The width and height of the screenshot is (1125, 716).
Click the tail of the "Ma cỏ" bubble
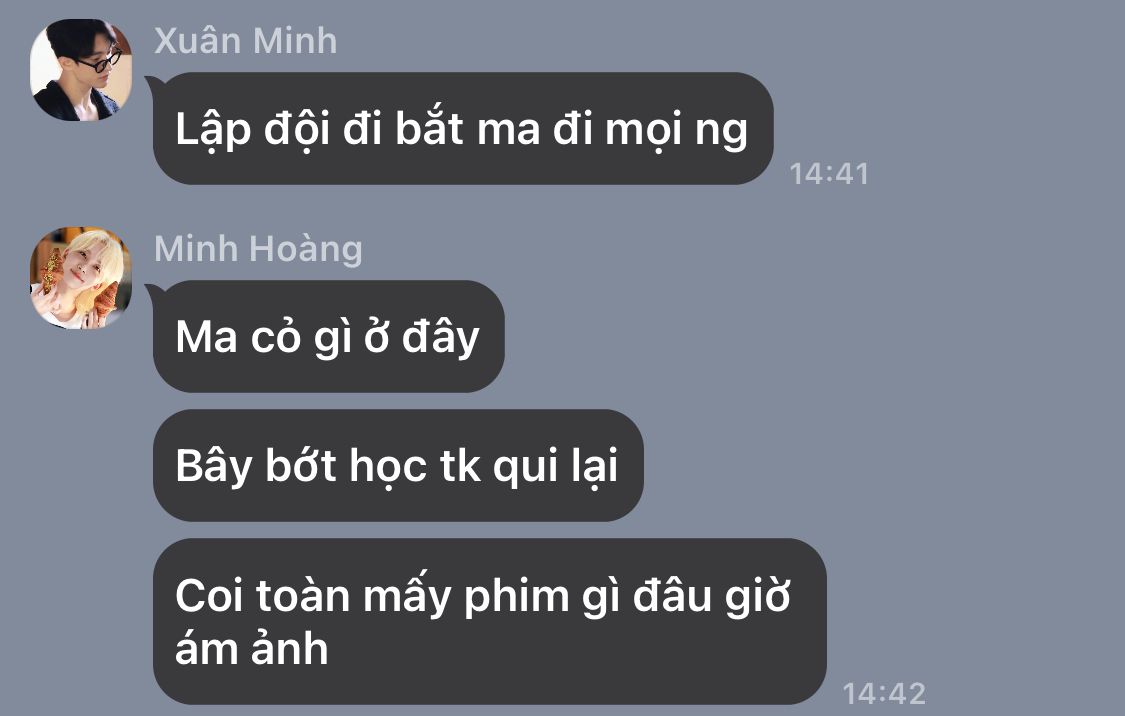[151, 291]
